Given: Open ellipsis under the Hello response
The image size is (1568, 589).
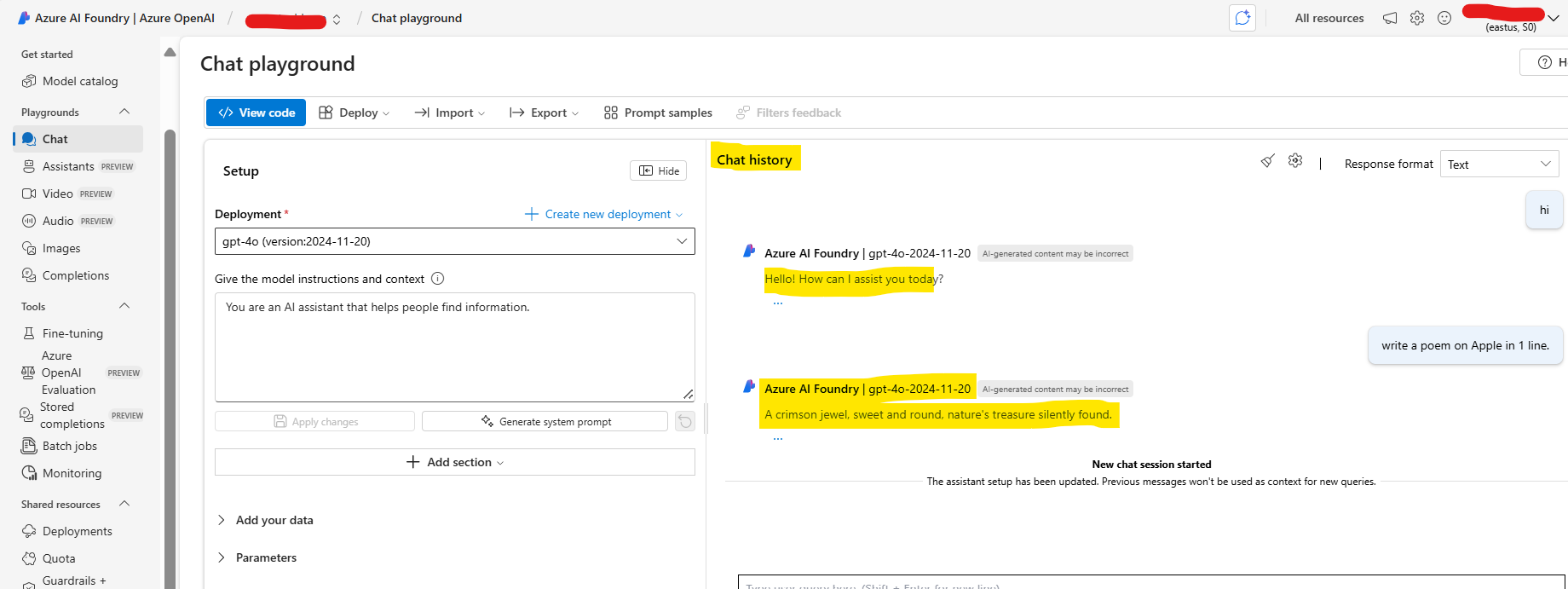Looking at the screenshot, I should coord(777,303).
